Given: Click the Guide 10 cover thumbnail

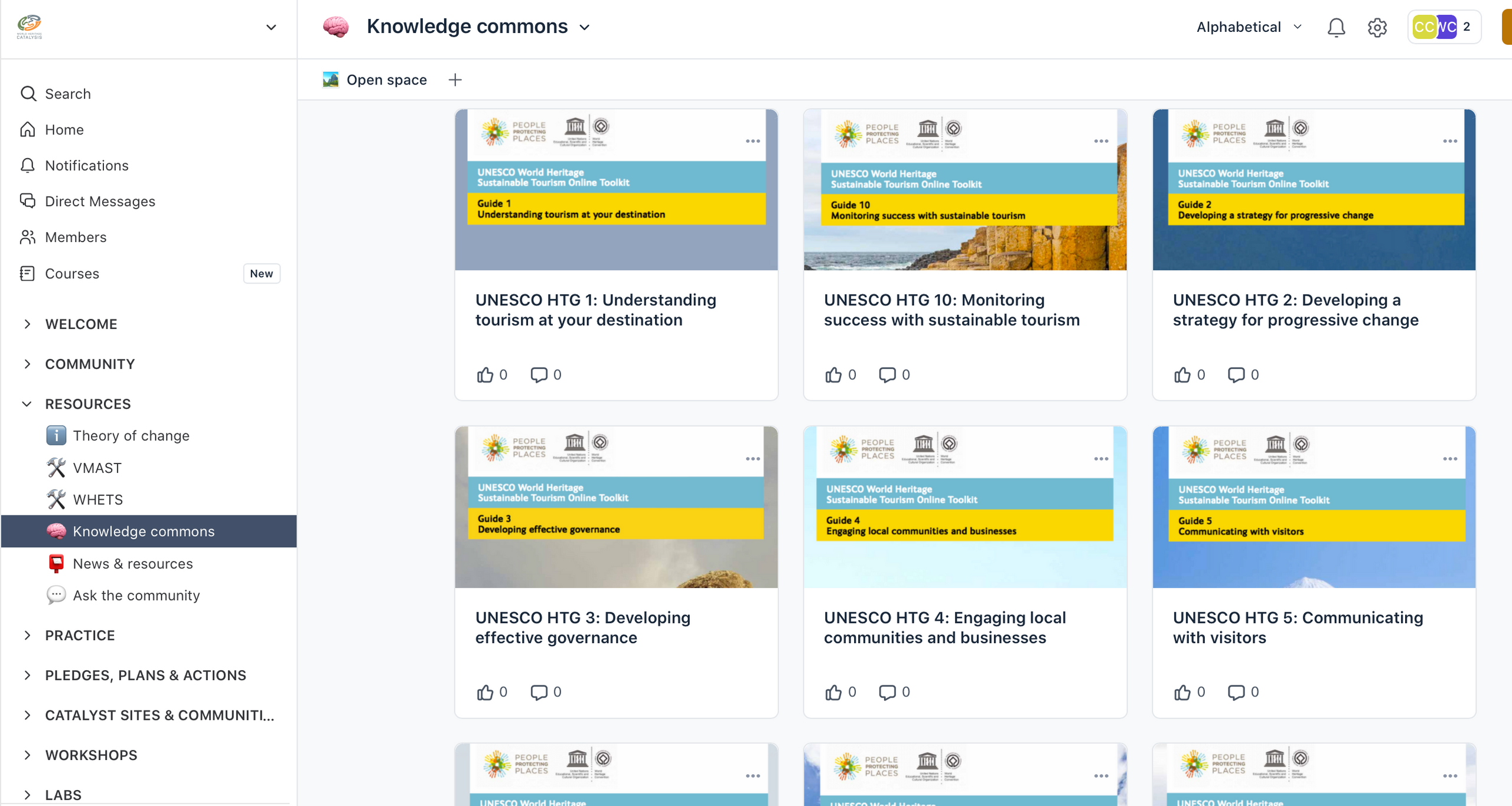Looking at the screenshot, I should (964, 190).
